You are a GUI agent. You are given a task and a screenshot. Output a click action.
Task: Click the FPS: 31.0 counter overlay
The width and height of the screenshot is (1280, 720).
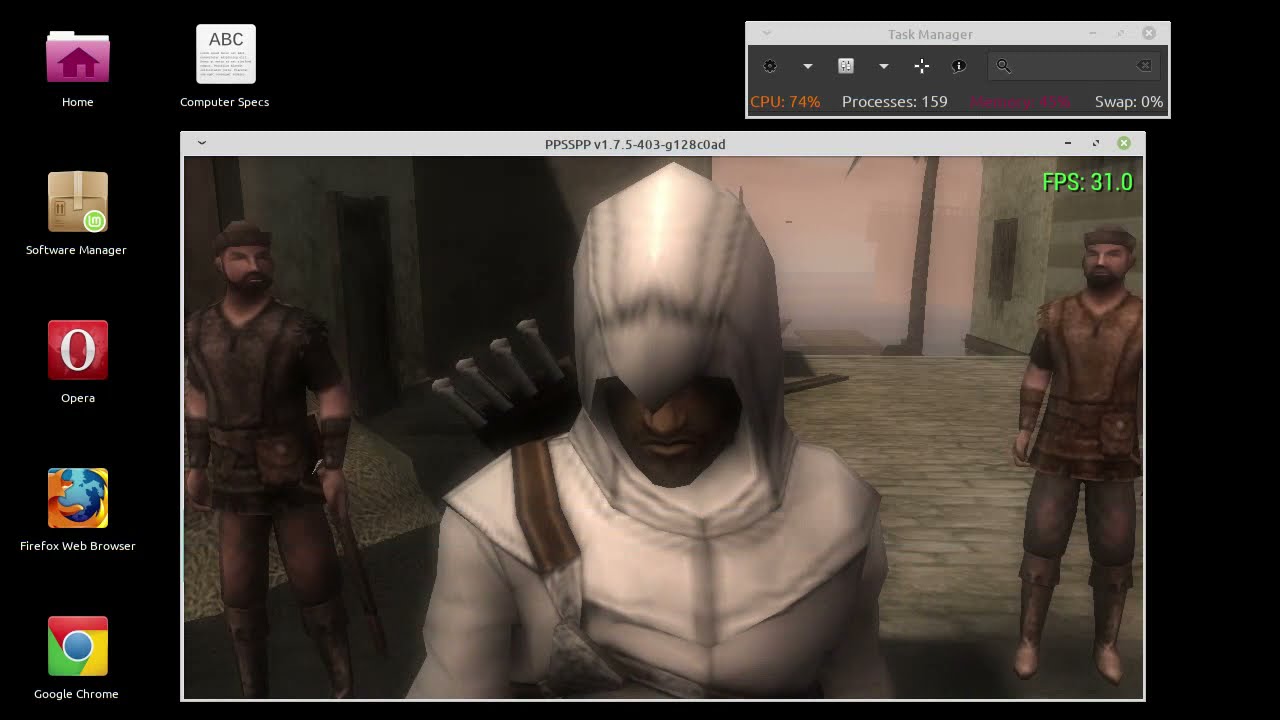[1088, 182]
